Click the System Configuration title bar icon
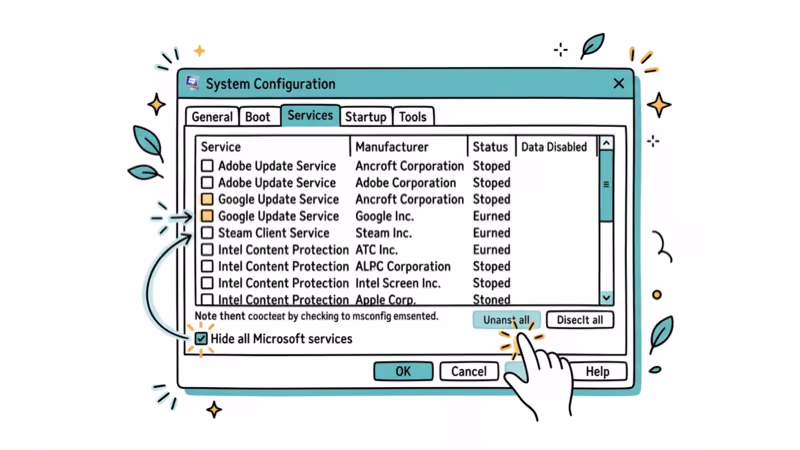This screenshot has width=800, height=450. pyautogui.click(x=193, y=83)
